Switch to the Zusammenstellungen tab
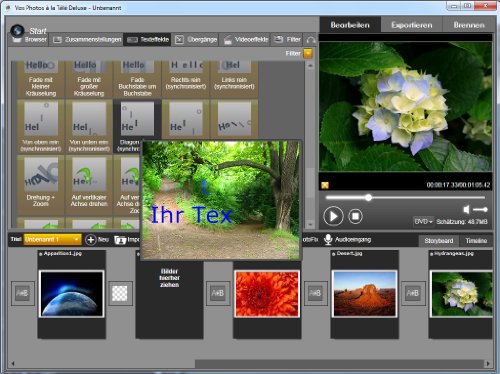Screen dimensions: 500x374 [x=86, y=40]
